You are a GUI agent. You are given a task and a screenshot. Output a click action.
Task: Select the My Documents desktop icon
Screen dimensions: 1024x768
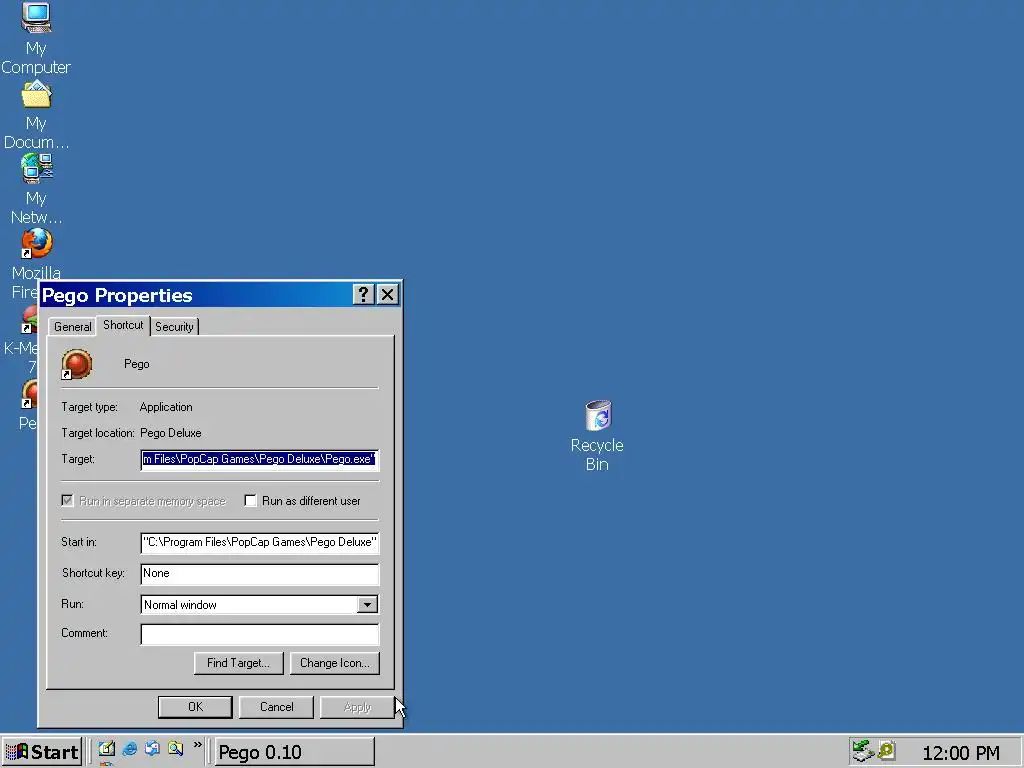[36, 114]
